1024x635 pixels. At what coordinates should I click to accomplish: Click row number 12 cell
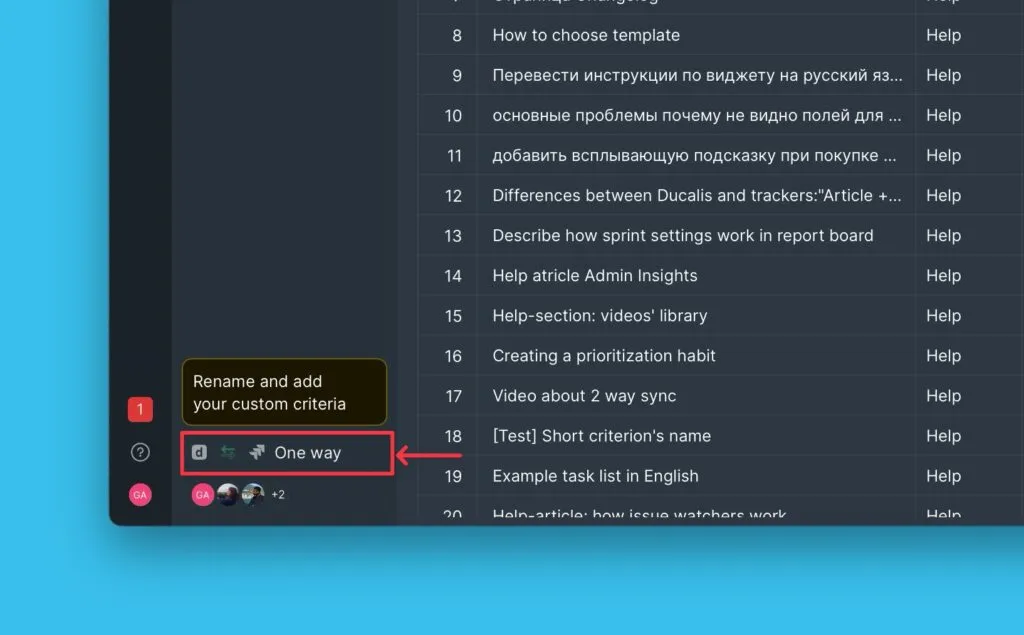click(x=453, y=196)
